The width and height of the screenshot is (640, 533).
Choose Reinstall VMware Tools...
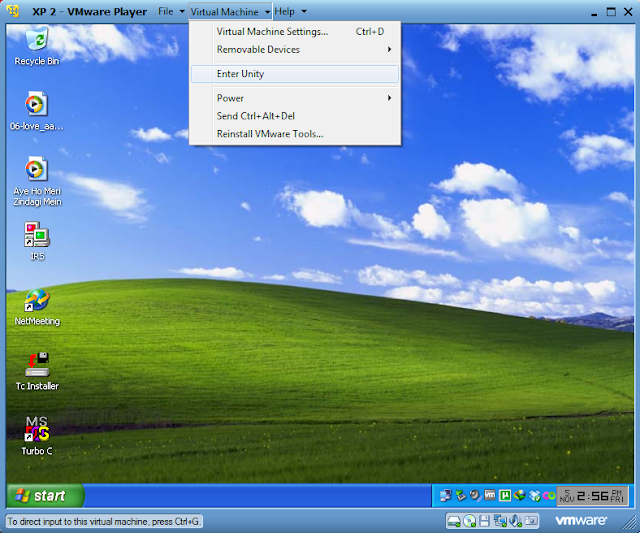pyautogui.click(x=295, y=134)
